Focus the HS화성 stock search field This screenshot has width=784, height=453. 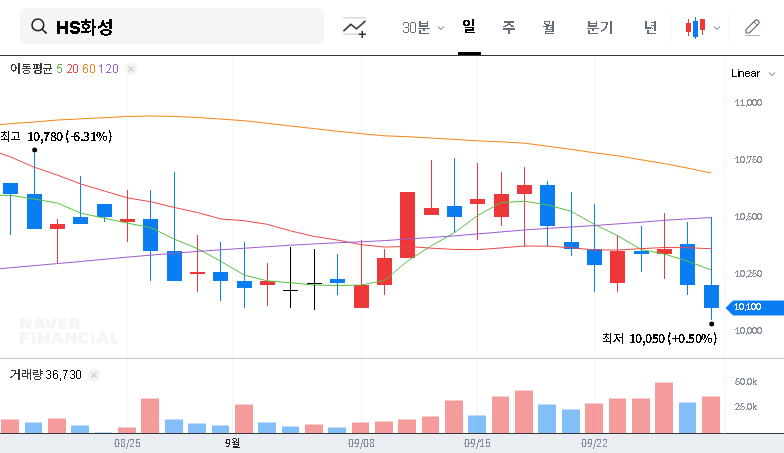tap(172, 26)
